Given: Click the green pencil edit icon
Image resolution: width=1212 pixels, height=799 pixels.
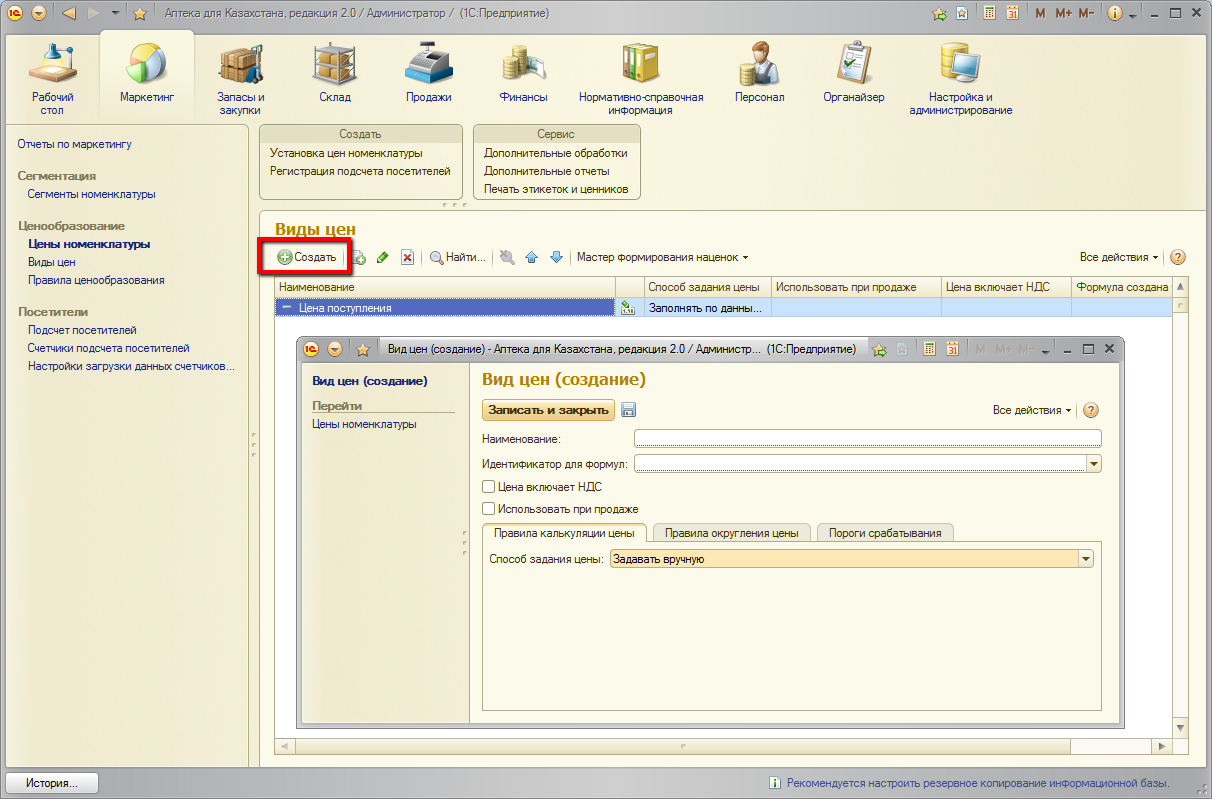Looking at the screenshot, I should (x=382, y=258).
